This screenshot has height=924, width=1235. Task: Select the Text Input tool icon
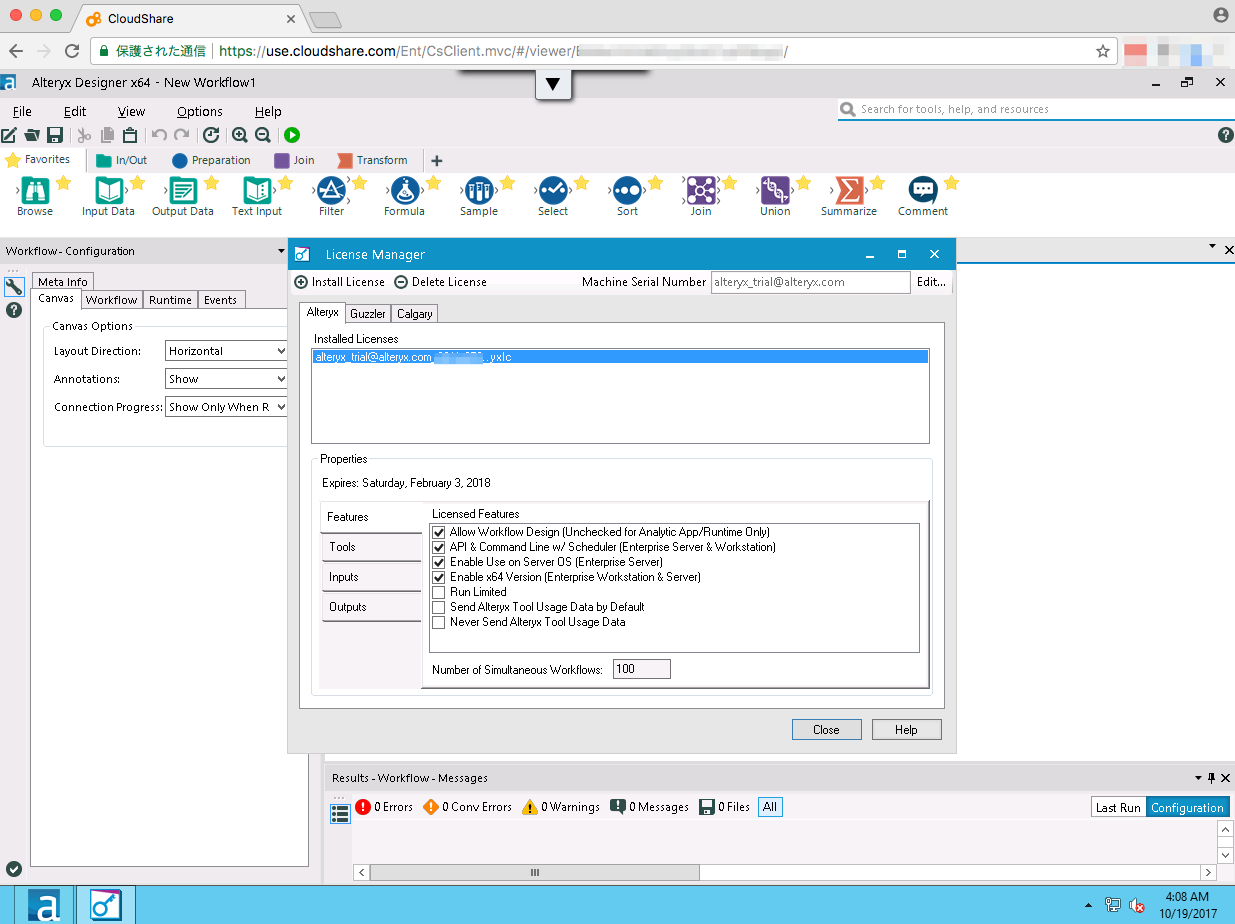pyautogui.click(x=257, y=190)
